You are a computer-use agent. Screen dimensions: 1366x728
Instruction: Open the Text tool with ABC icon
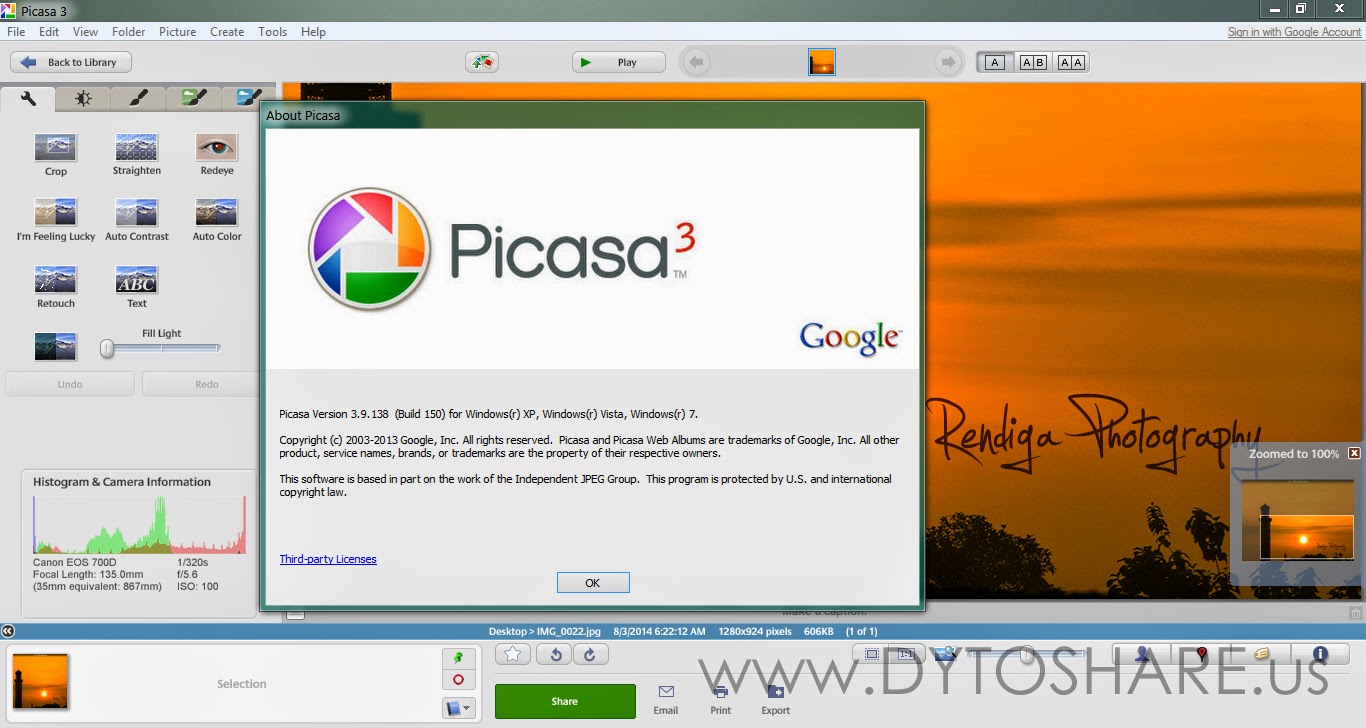(136, 279)
